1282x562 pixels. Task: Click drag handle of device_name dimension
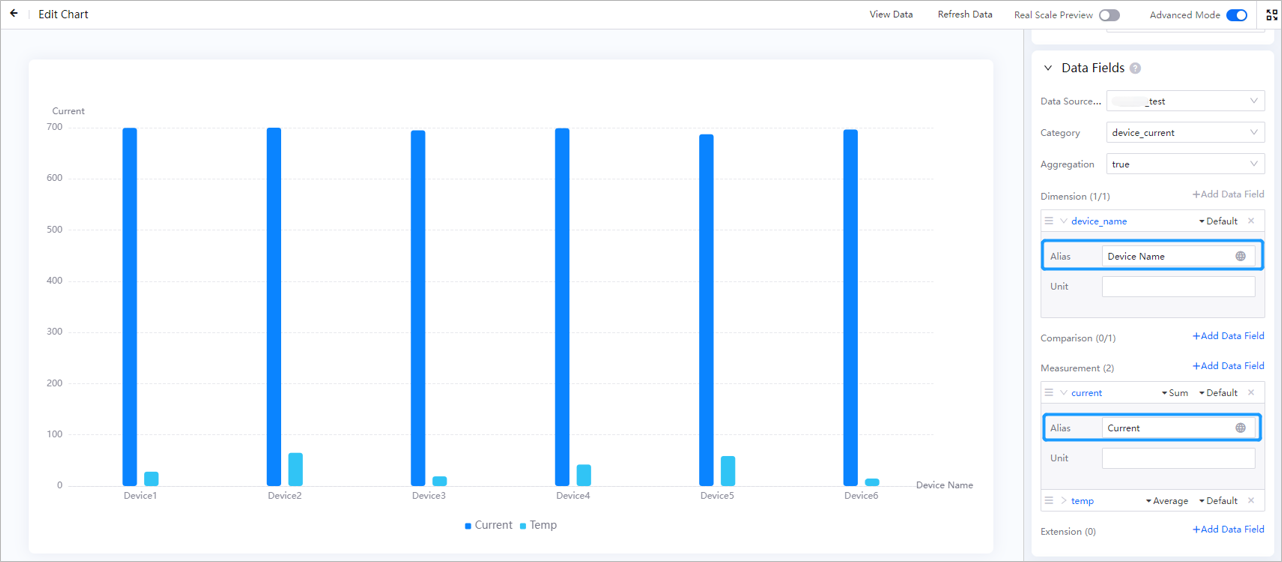point(1049,221)
